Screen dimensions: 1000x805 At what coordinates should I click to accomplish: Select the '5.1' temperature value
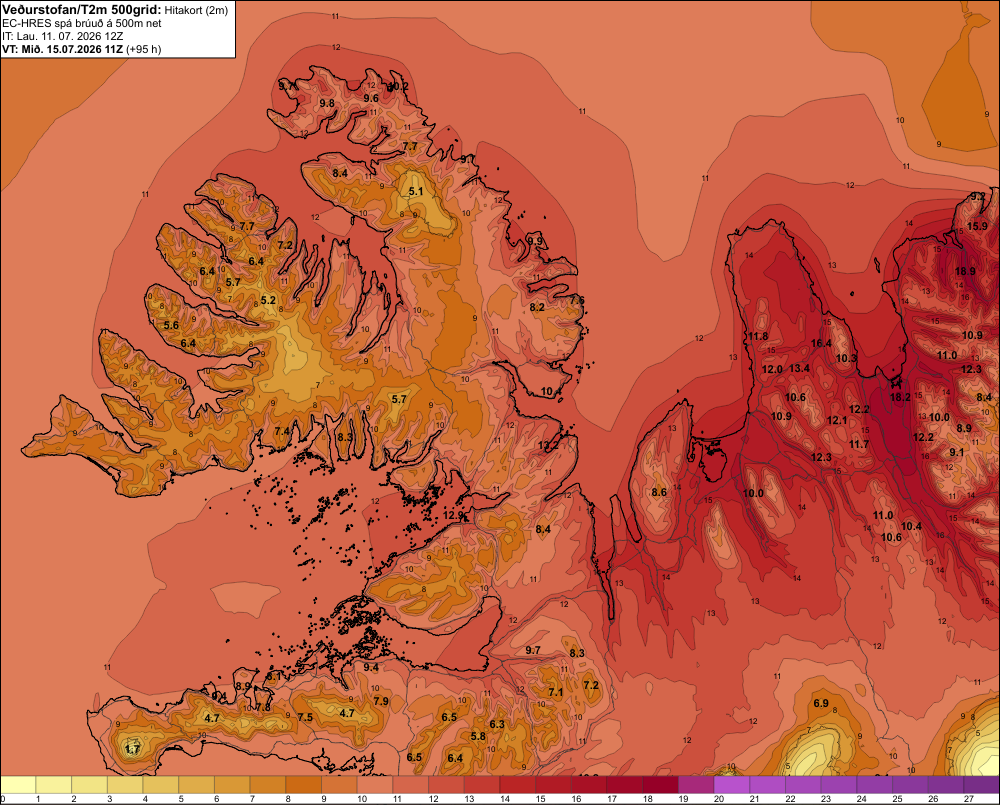[x=416, y=191]
